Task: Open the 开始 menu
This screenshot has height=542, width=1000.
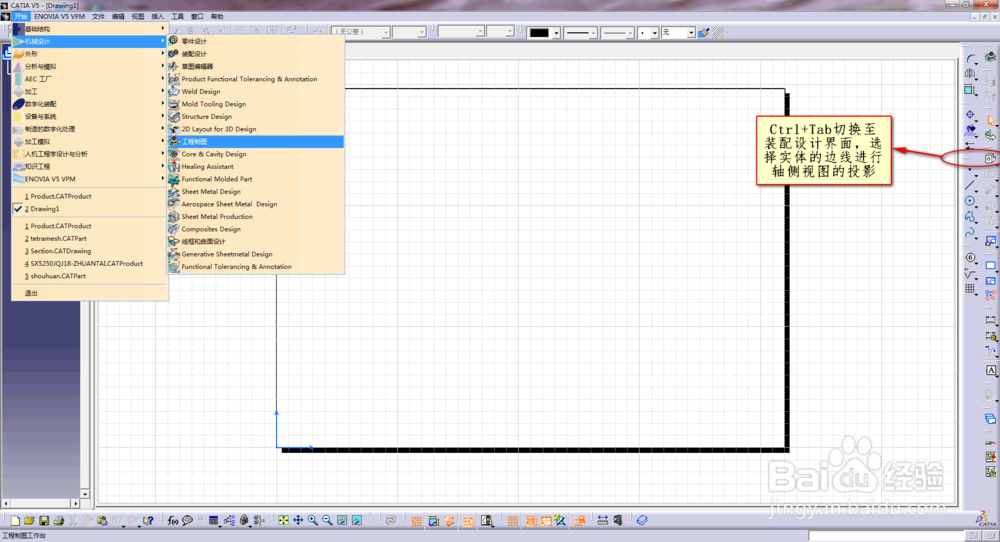Action: [x=22, y=16]
